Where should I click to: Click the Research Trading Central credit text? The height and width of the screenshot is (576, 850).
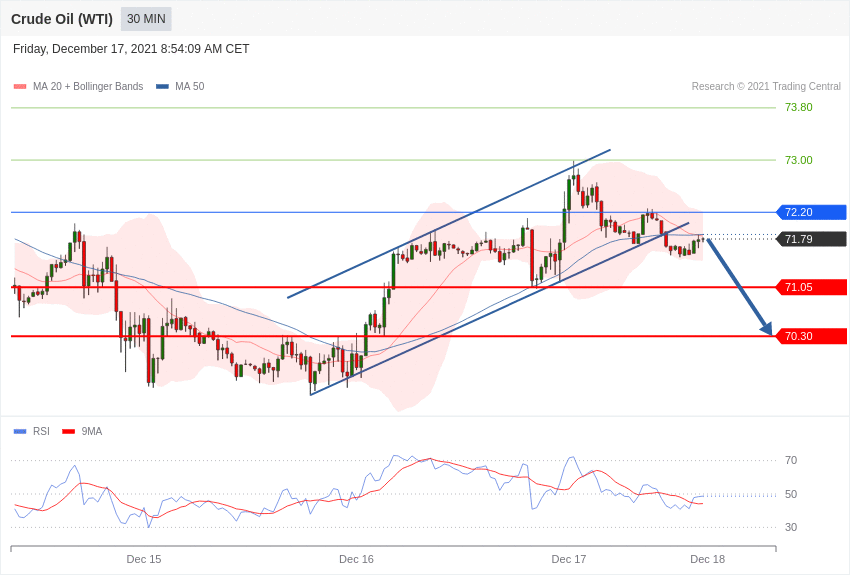[x=766, y=87]
